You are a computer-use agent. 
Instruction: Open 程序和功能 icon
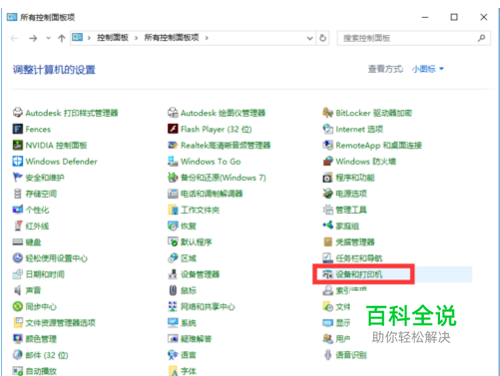point(328,177)
